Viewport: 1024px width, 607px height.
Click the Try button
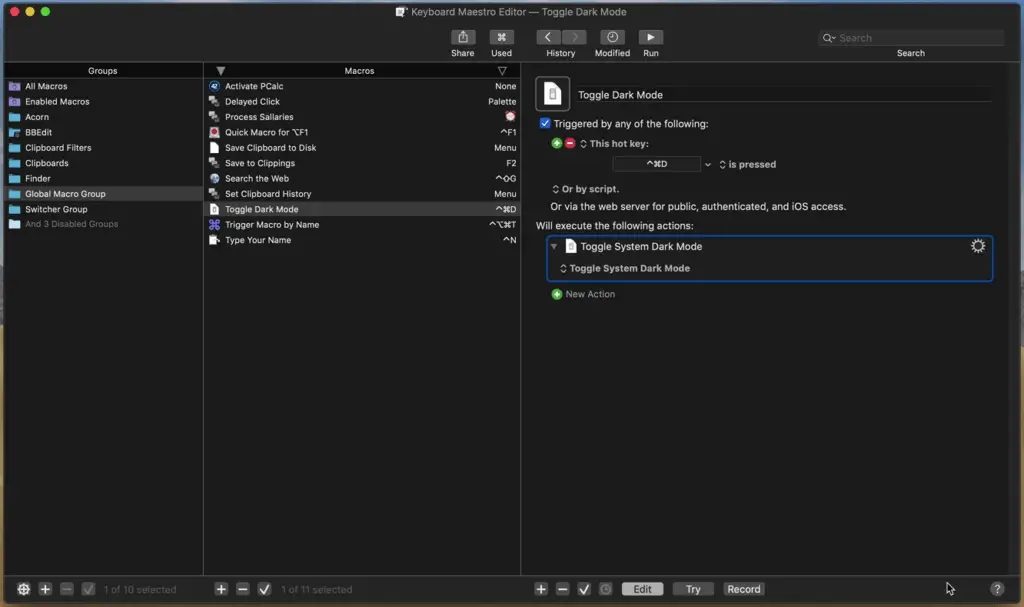click(x=693, y=589)
